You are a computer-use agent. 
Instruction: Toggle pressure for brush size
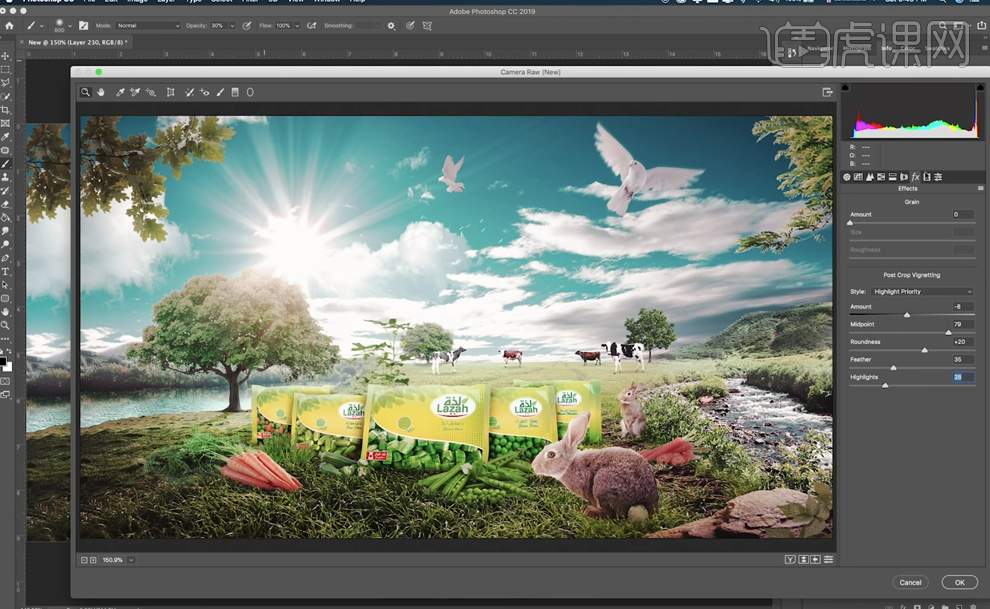click(x=410, y=26)
